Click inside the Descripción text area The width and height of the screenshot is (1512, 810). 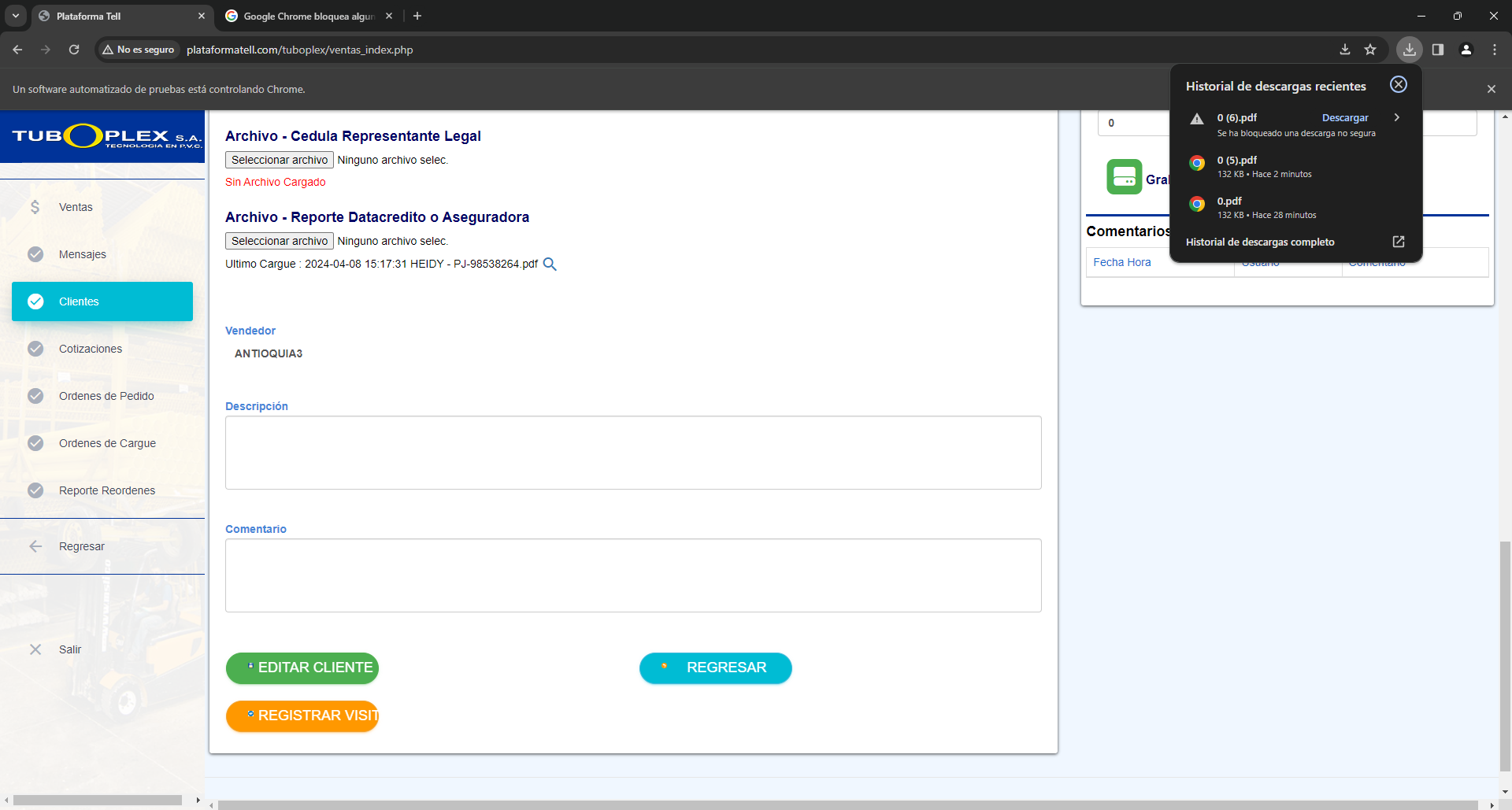(632, 453)
